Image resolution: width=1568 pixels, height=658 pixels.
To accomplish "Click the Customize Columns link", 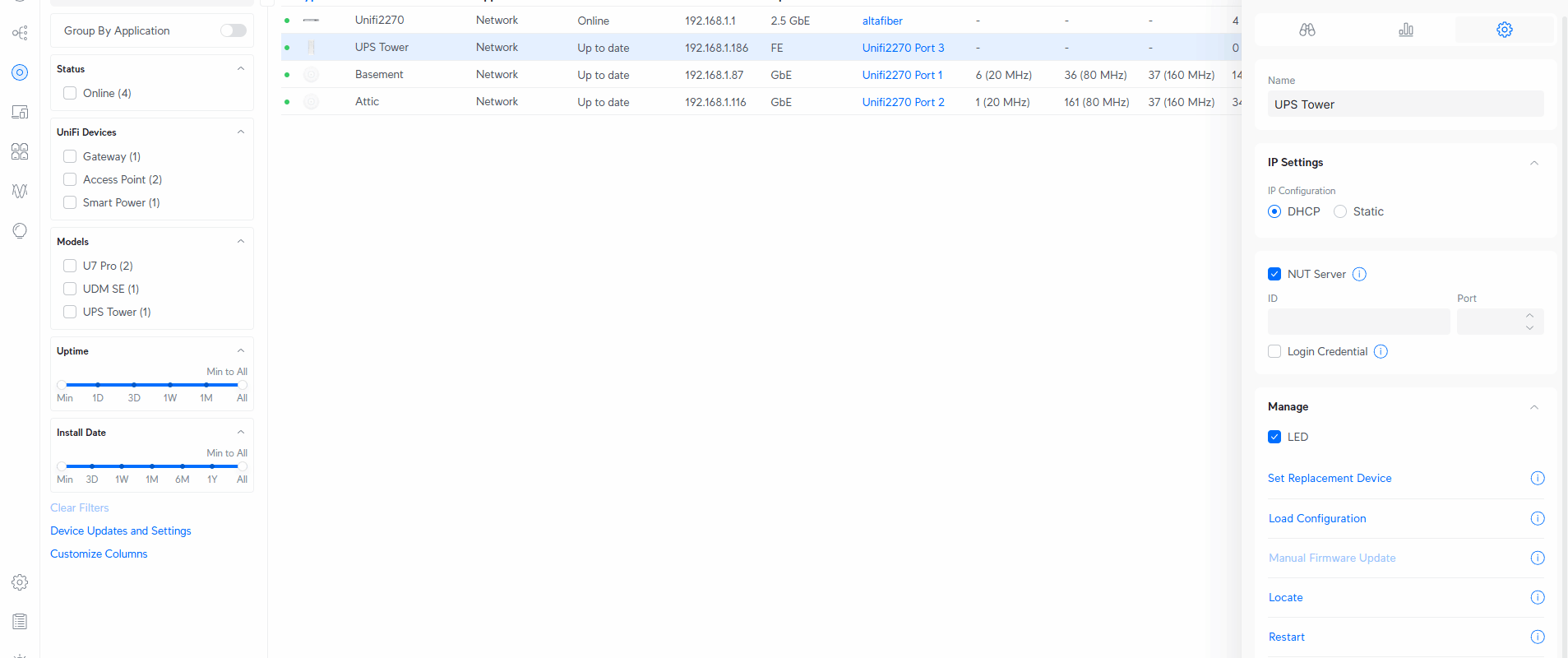I will tap(99, 554).
